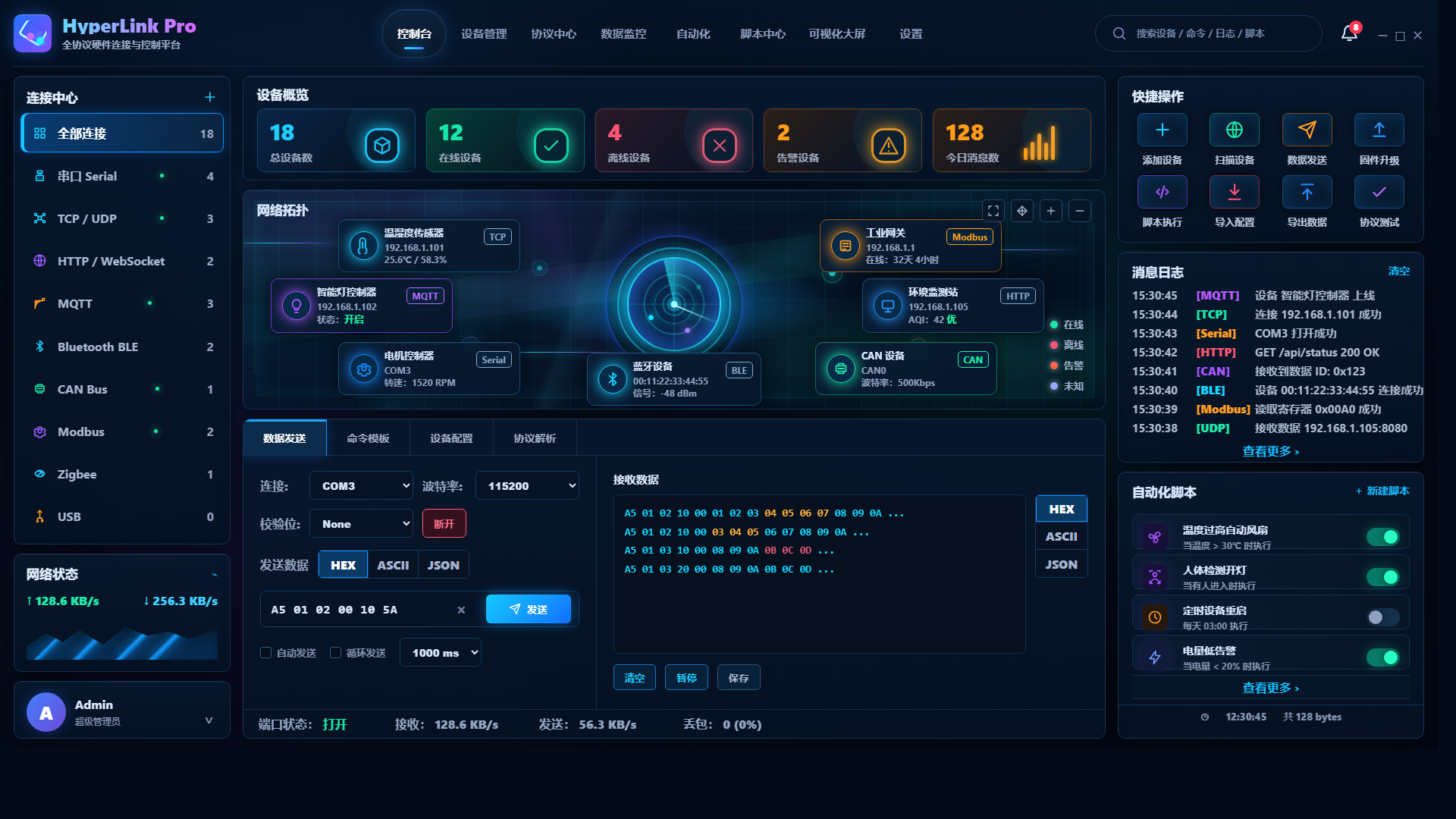Collapse the 网络状态 panel arrow
Screen dimensions: 1456x819
[x=215, y=574]
